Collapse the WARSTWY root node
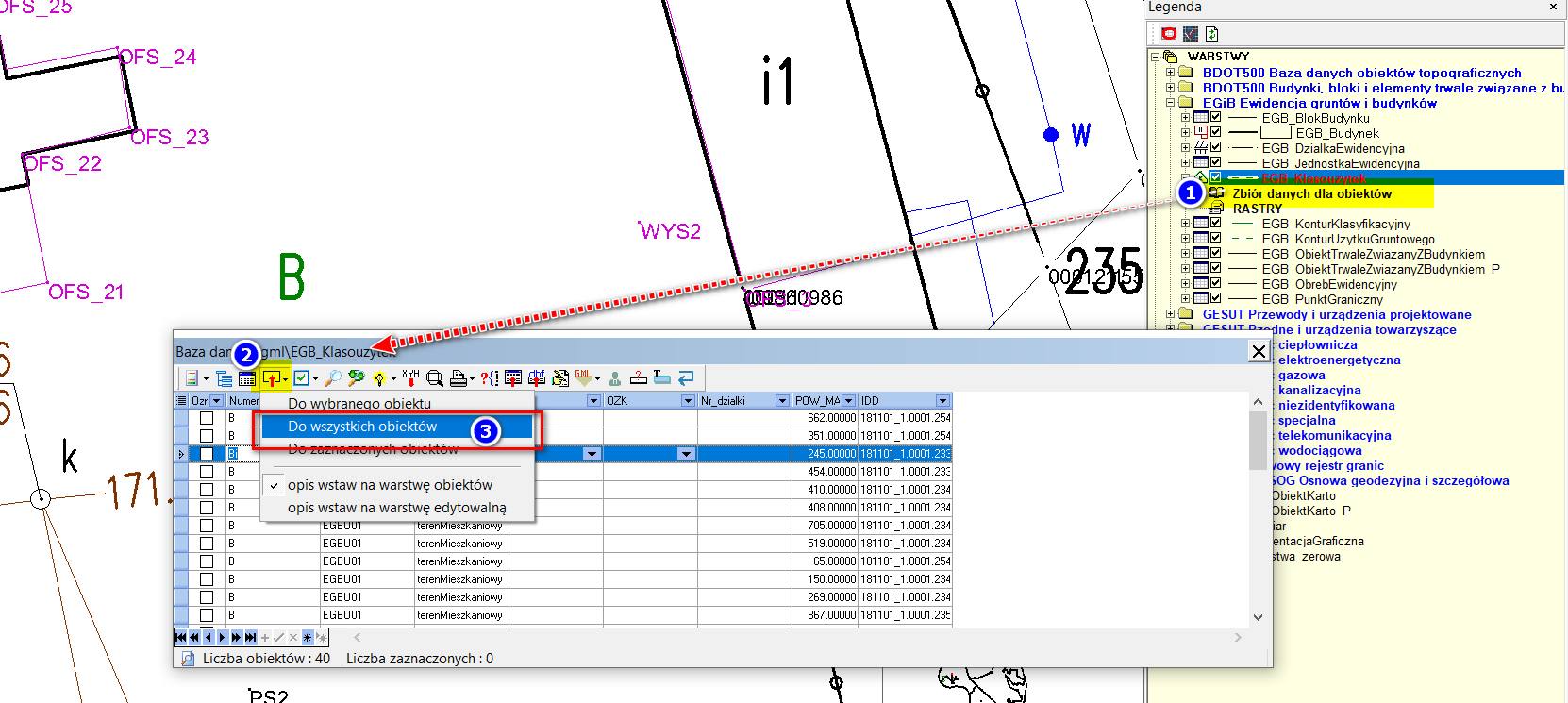Screen dimensions: 1568x703 (1156, 57)
